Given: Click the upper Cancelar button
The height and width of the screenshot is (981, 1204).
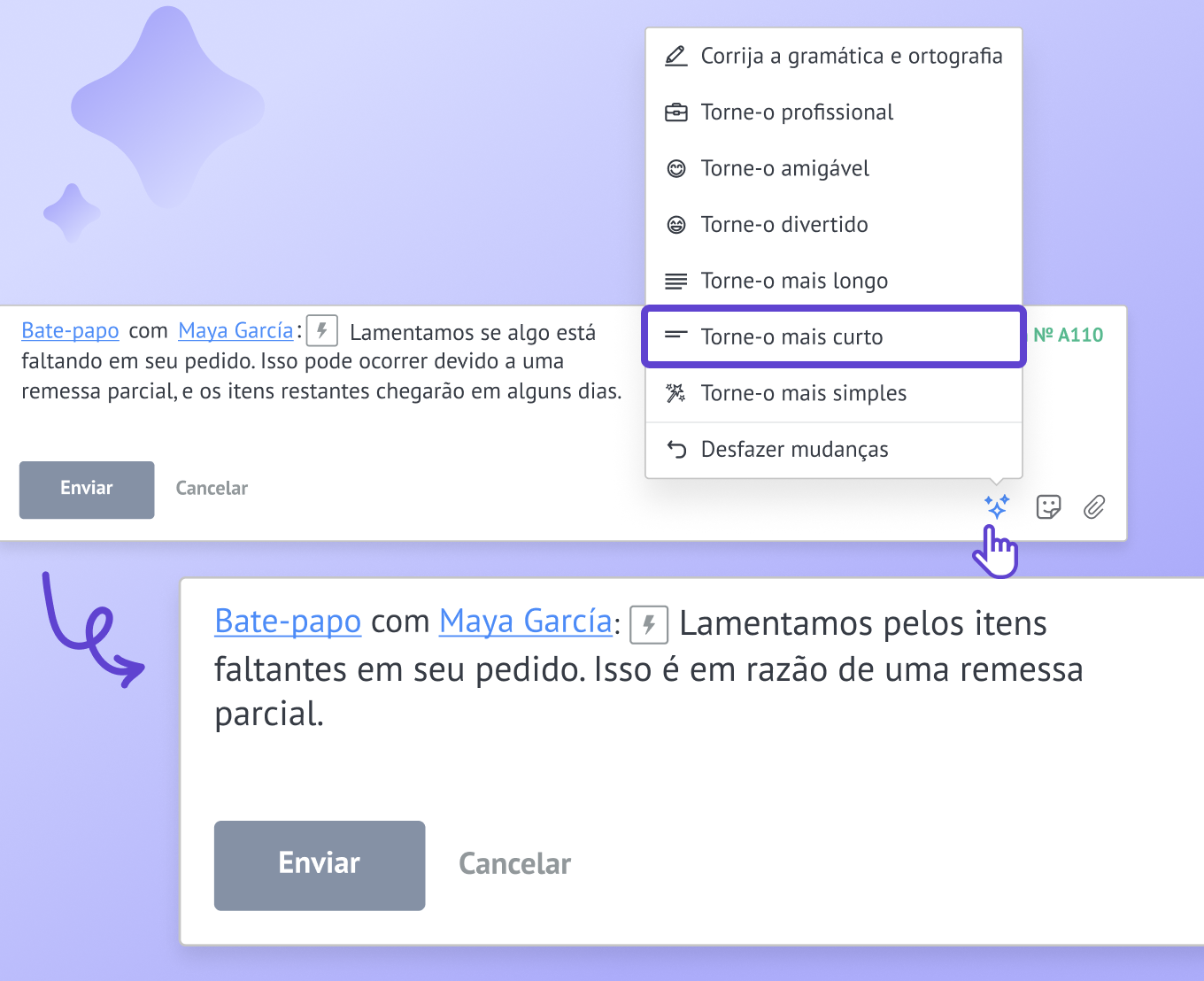Looking at the screenshot, I should (212, 489).
